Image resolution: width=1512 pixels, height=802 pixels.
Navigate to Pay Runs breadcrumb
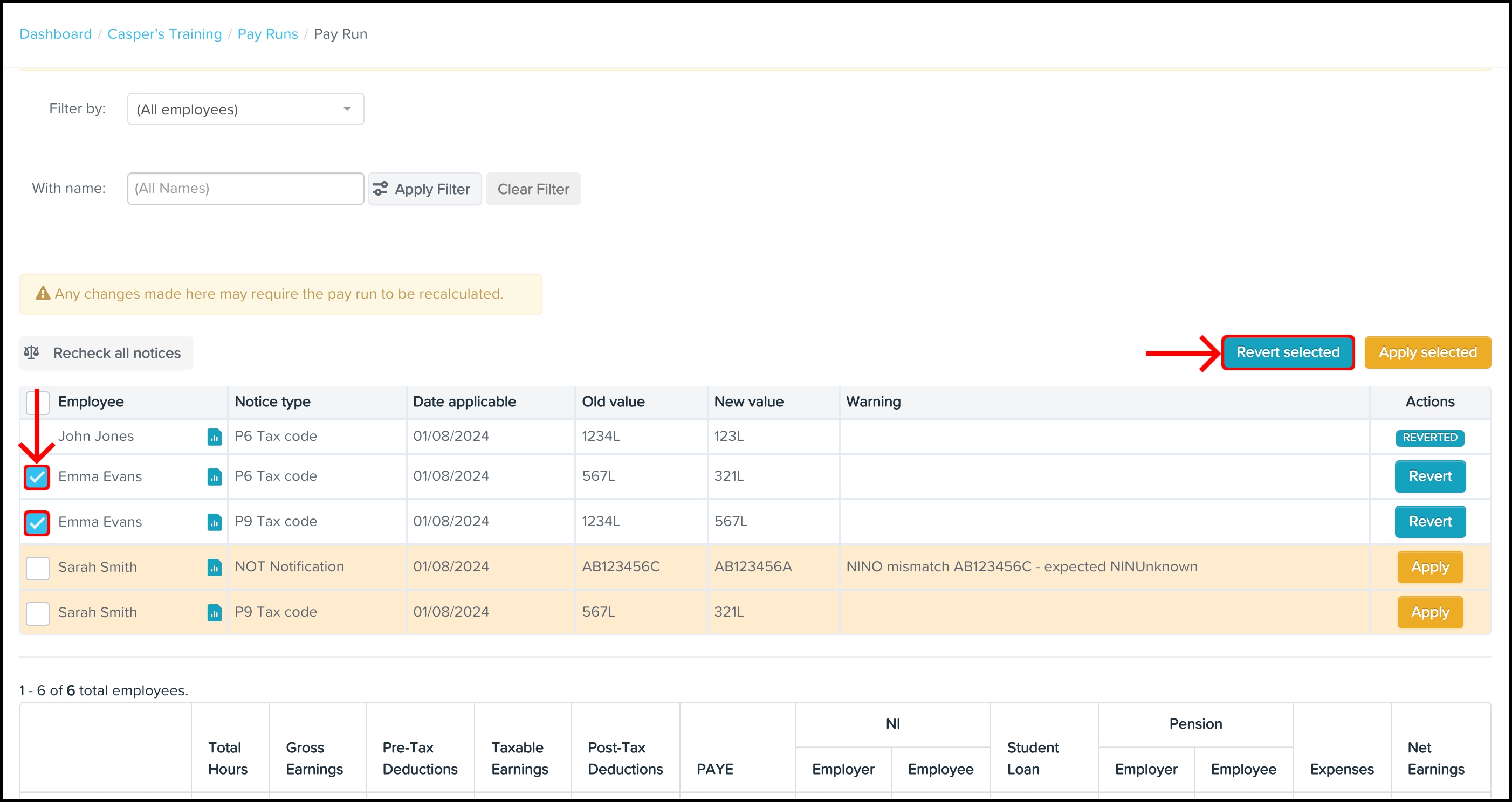[x=267, y=34]
